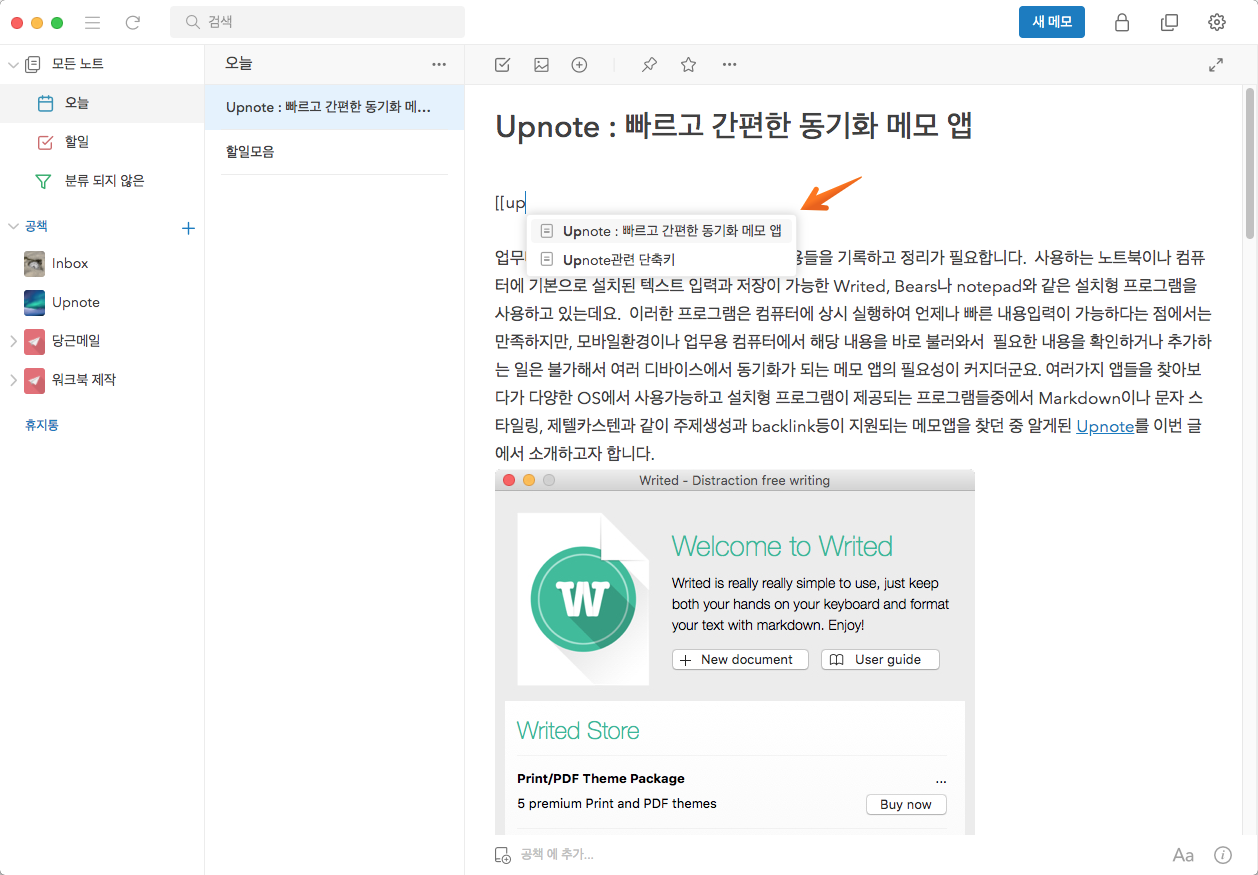Click User guide button in Writed image
The width and height of the screenshot is (1258, 875).
click(880, 660)
